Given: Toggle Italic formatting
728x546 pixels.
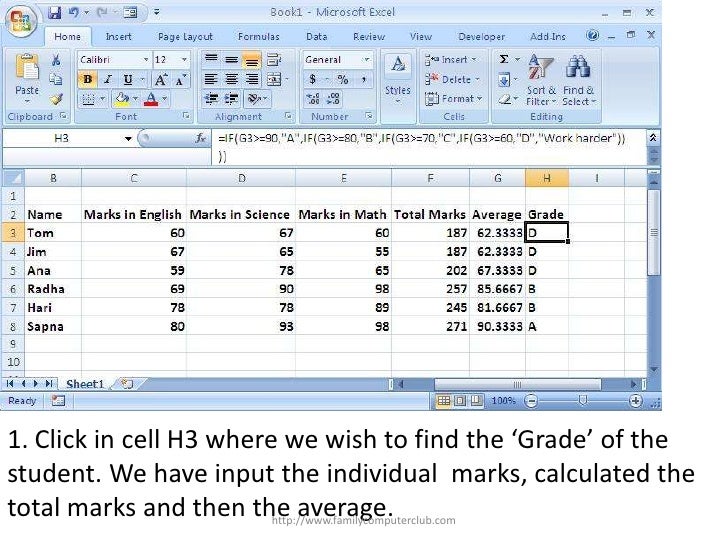Looking at the screenshot, I should coord(108,79).
